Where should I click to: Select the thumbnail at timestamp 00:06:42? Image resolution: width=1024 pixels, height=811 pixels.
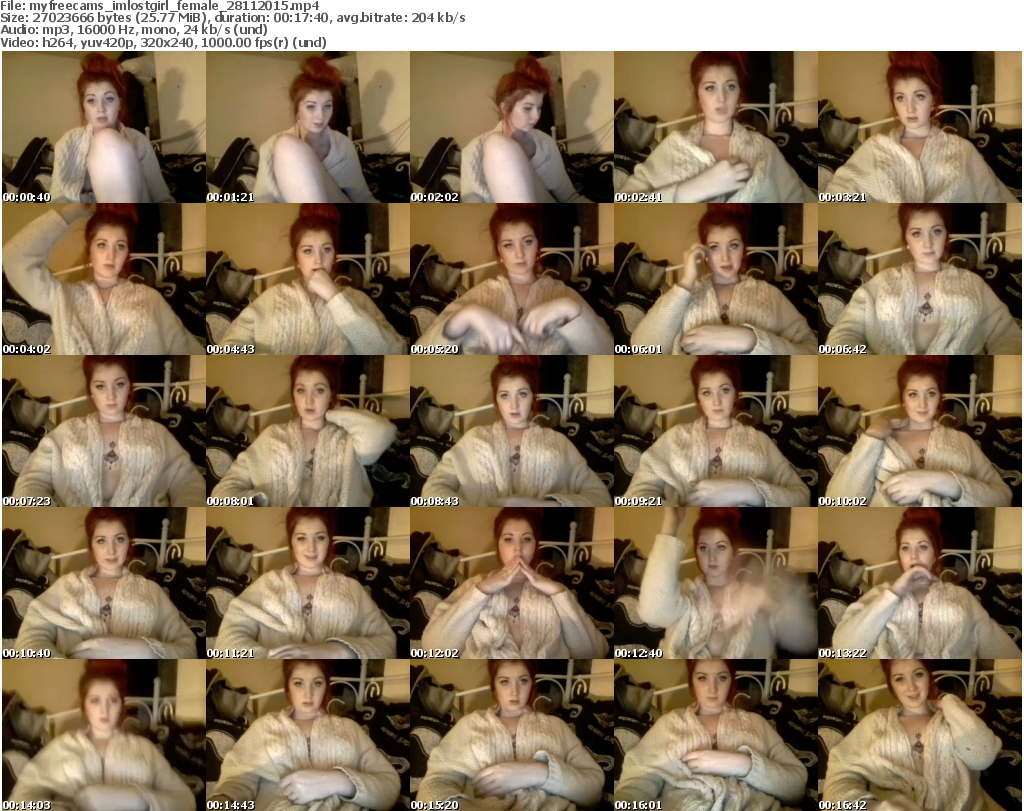pyautogui.click(x=920, y=279)
